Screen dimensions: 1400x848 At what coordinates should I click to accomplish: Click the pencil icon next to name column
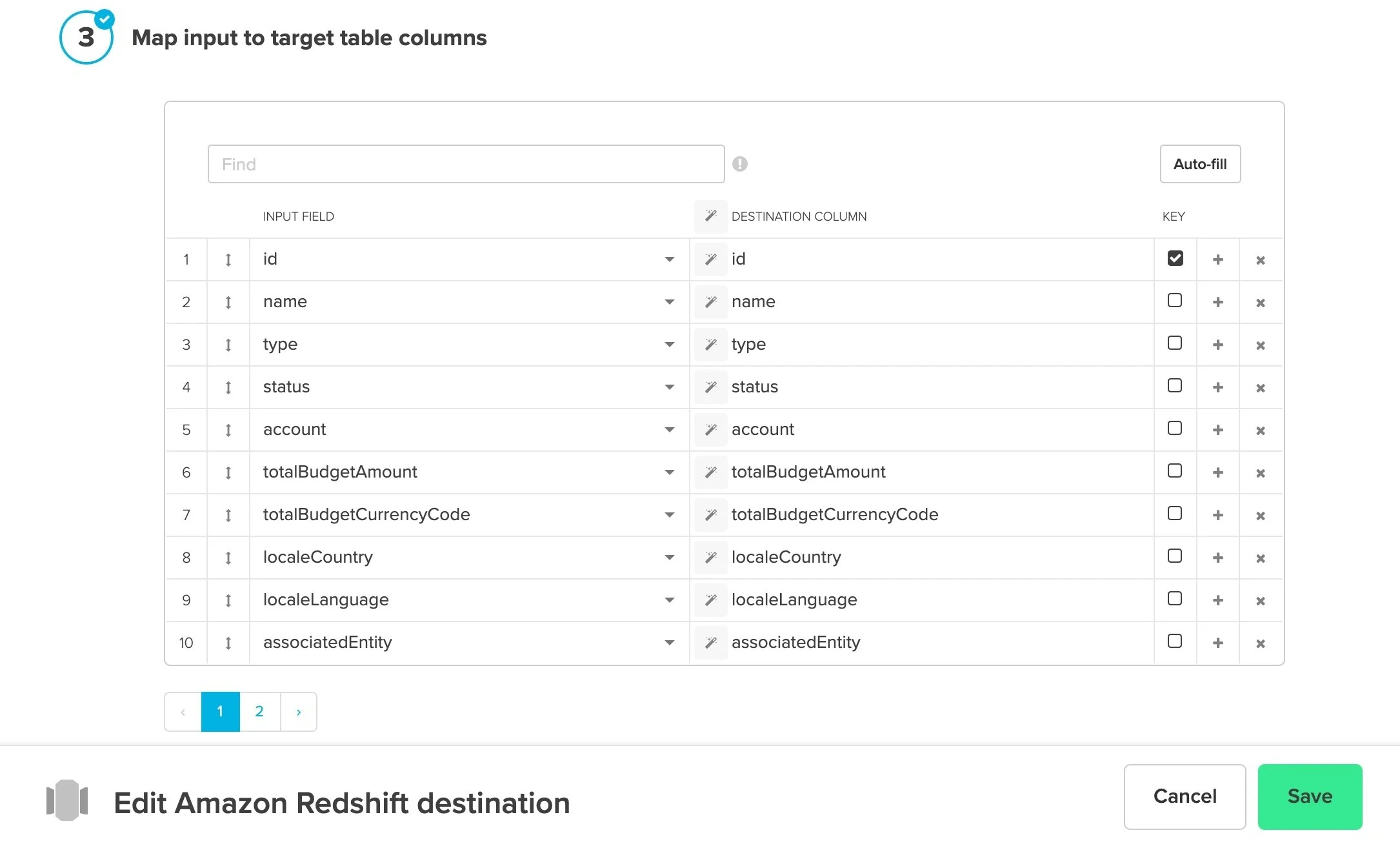click(x=710, y=301)
